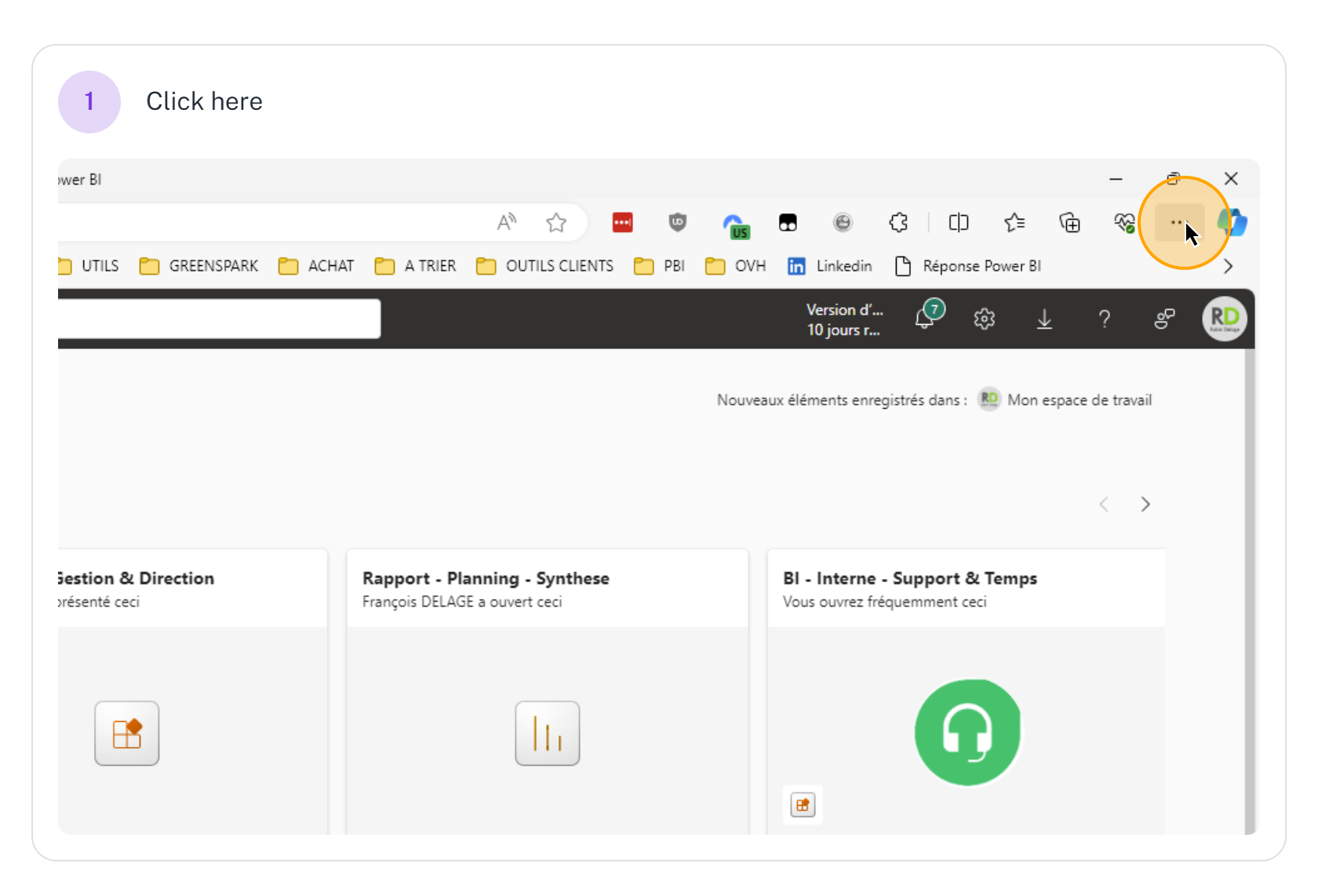The height and width of the screenshot is (896, 1318).
Task: Click the Power BI download icon
Action: pyautogui.click(x=1044, y=319)
